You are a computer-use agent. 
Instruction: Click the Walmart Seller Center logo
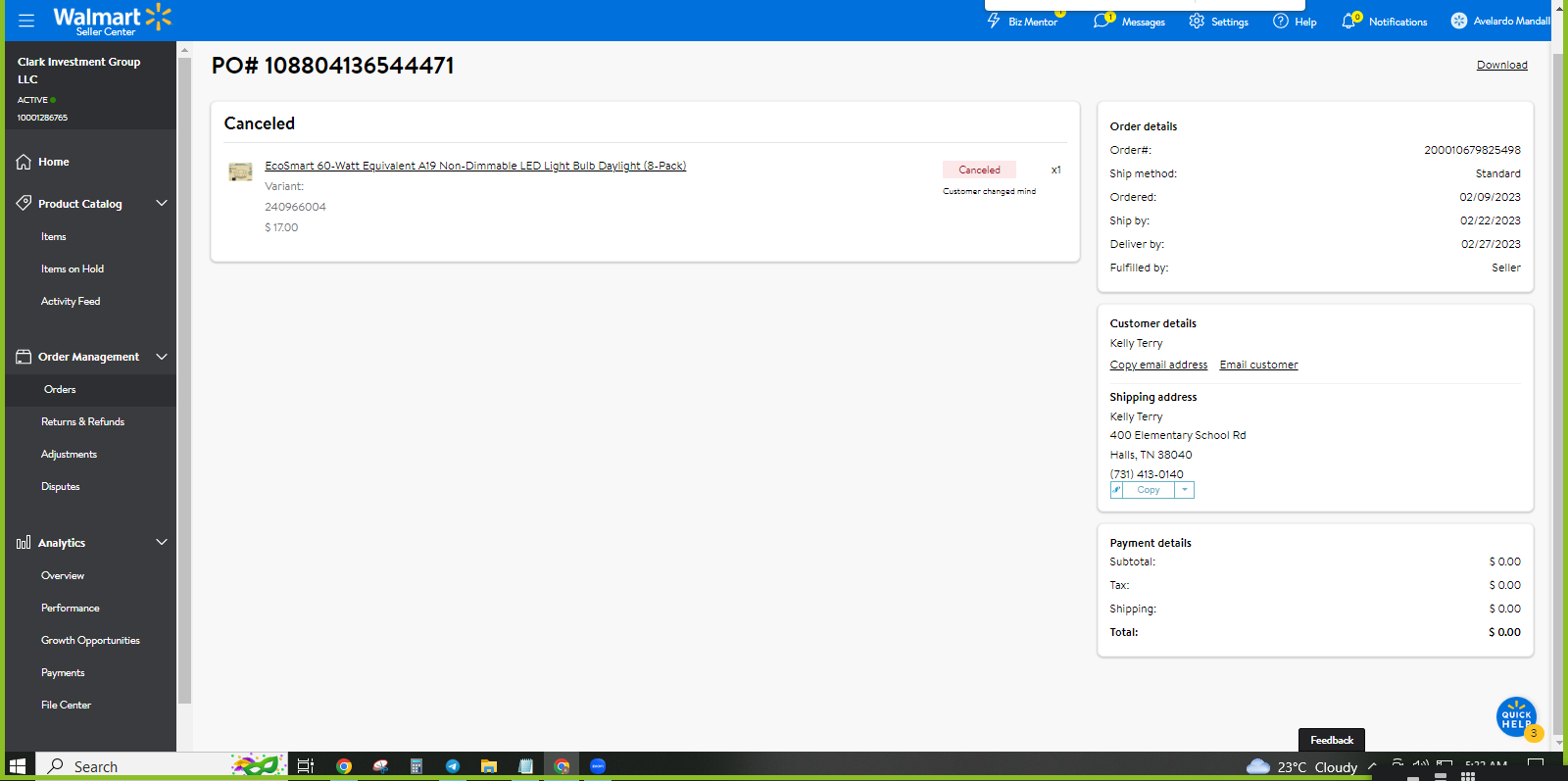click(x=112, y=20)
